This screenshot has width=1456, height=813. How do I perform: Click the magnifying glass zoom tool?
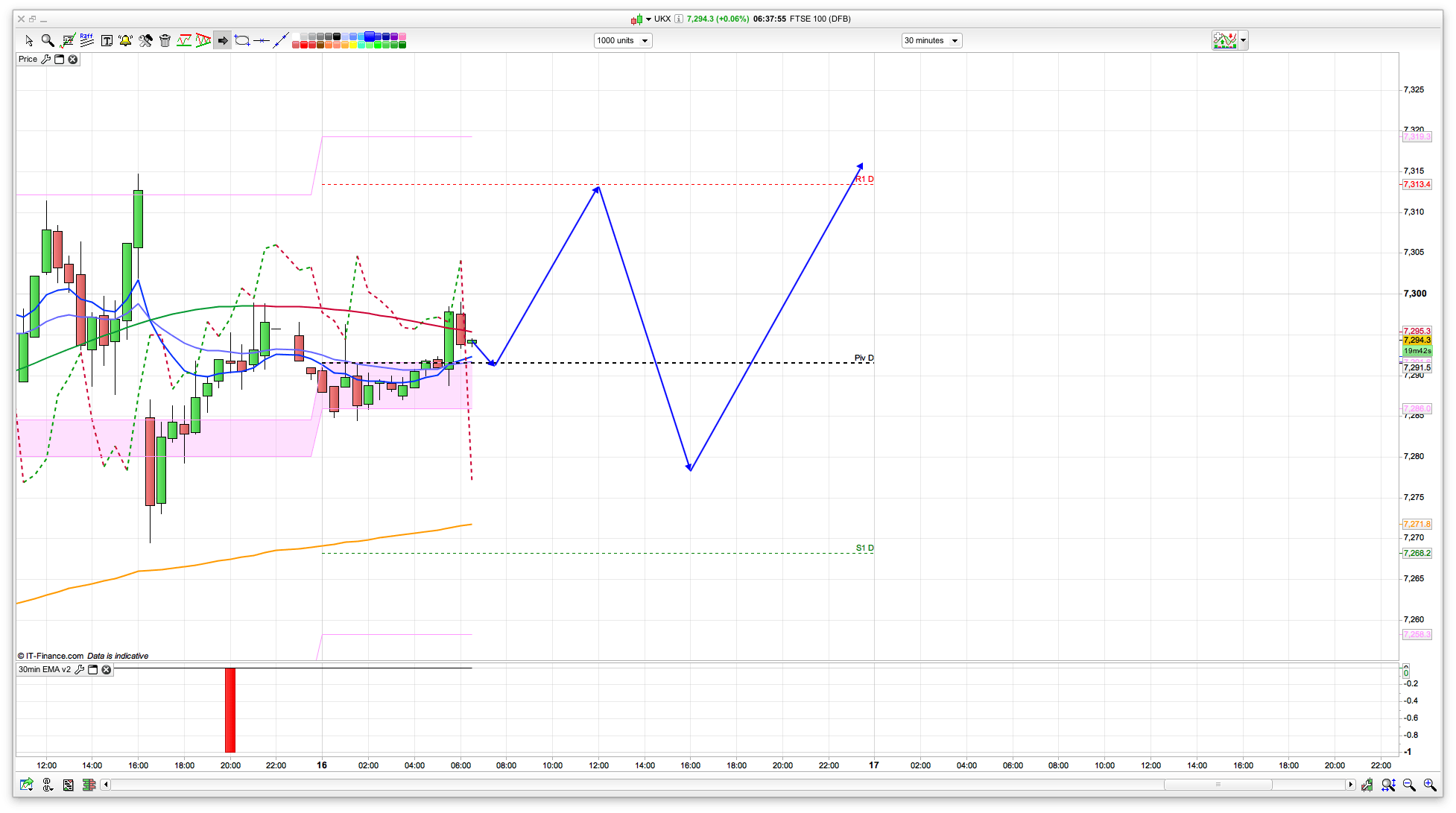48,41
